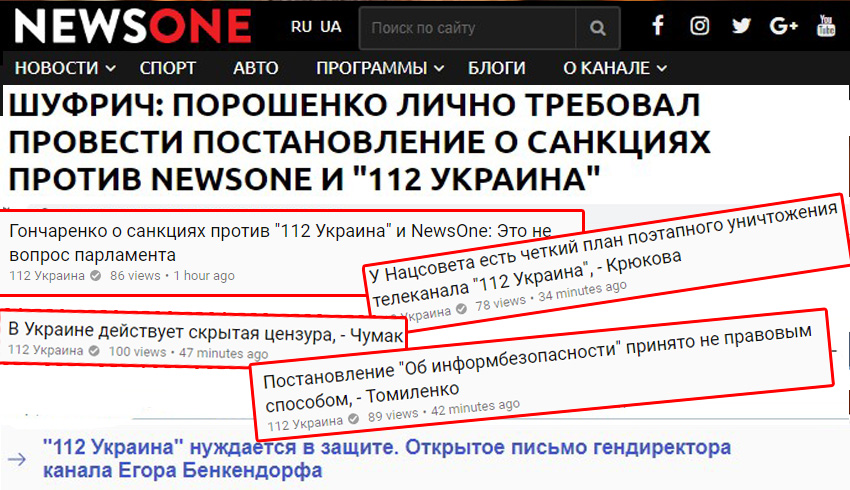Click arrow icon beside open letter link
Image resolution: width=850 pixels, height=490 pixels.
pos(17,459)
